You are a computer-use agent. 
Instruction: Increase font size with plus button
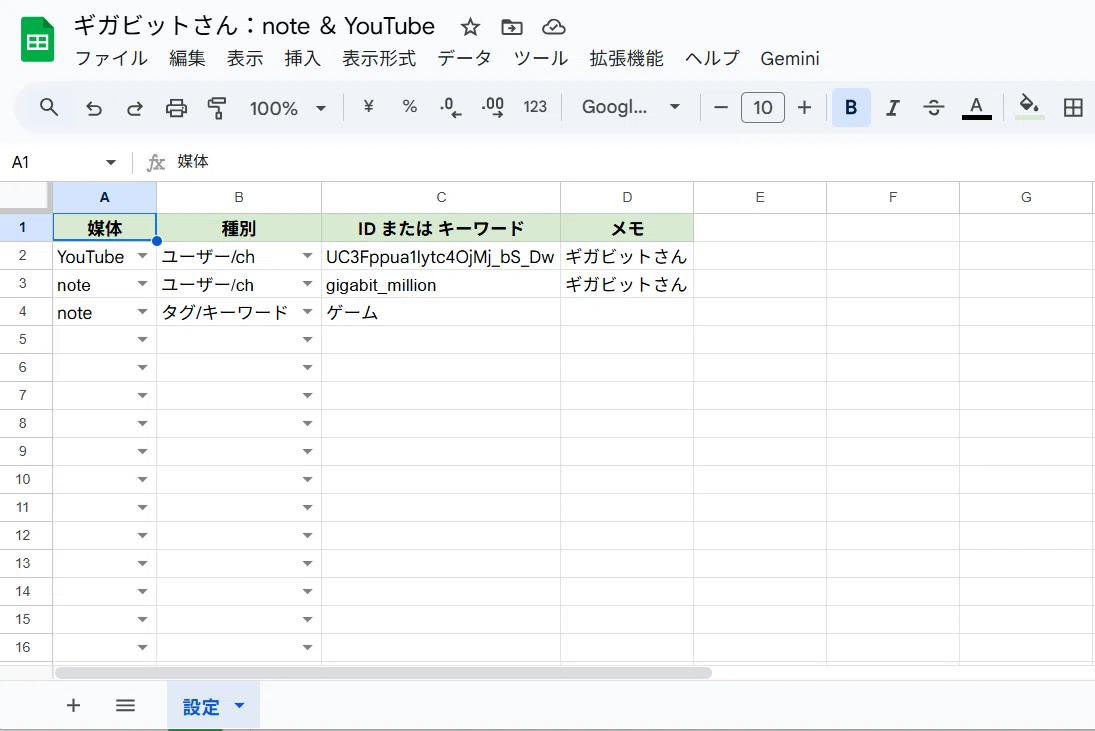point(804,108)
